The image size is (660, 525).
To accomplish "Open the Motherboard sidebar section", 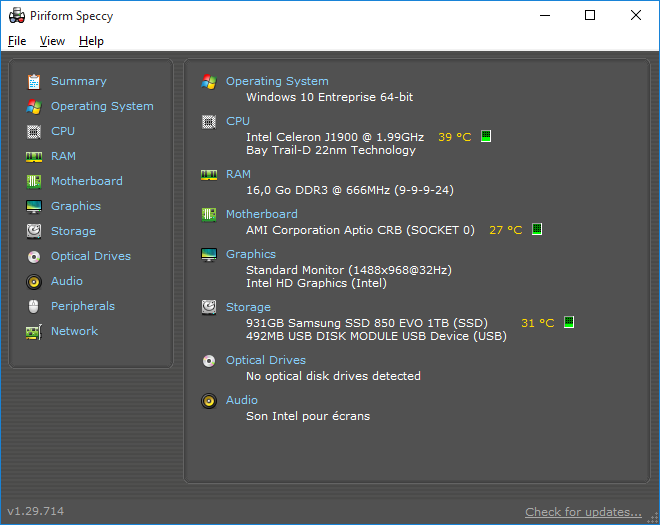I will [x=87, y=181].
